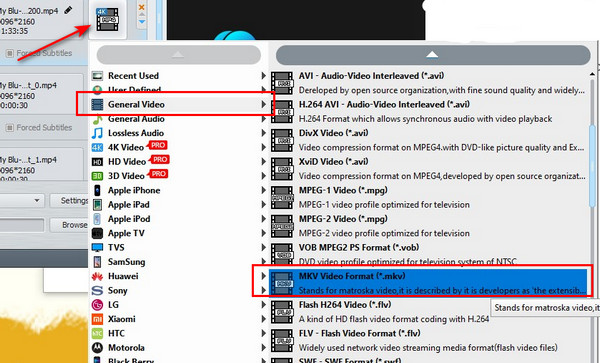Select MKV Video Format (*.mkv)

point(429,283)
